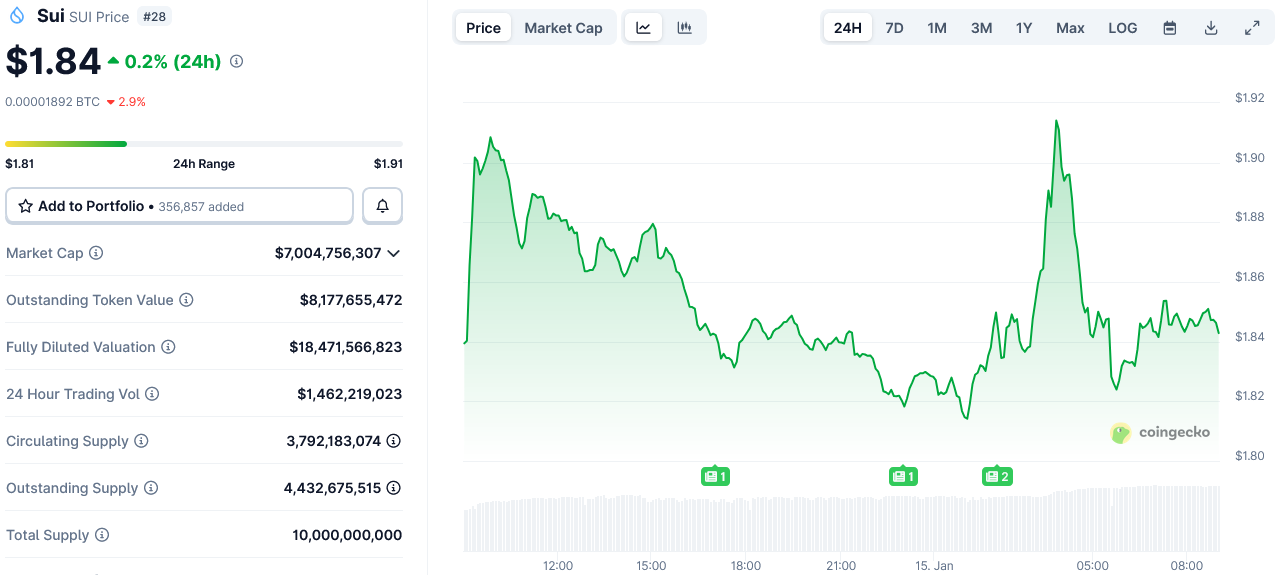Download the chart data
The width and height of the screenshot is (1278, 575).
1210,28
